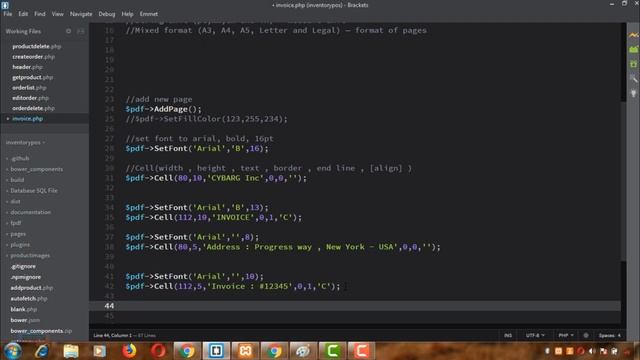Image resolution: width=640 pixels, height=360 pixels.
Task: Select editorder.php in Working Files
Action: click(x=31, y=98)
